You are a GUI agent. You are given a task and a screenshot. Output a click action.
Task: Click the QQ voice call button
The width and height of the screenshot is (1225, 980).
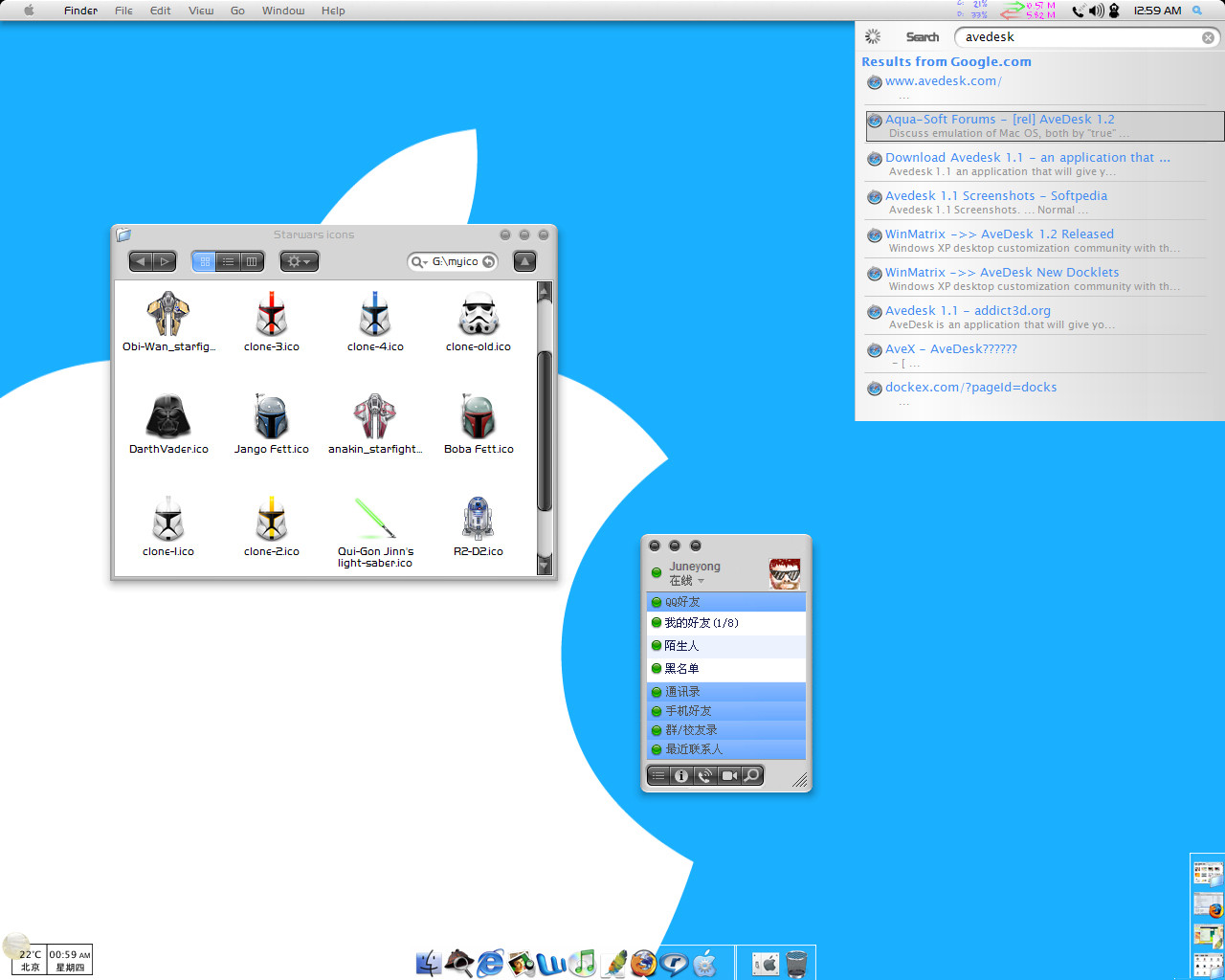tap(705, 776)
